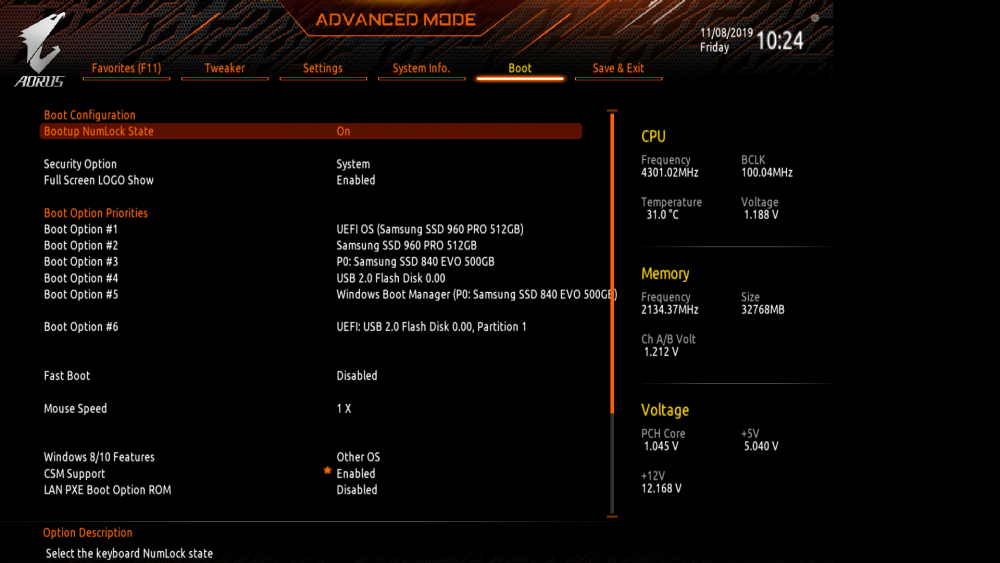Screen dimensions: 1000x563
Task: Click the 10:24 clock display
Action: (779, 41)
